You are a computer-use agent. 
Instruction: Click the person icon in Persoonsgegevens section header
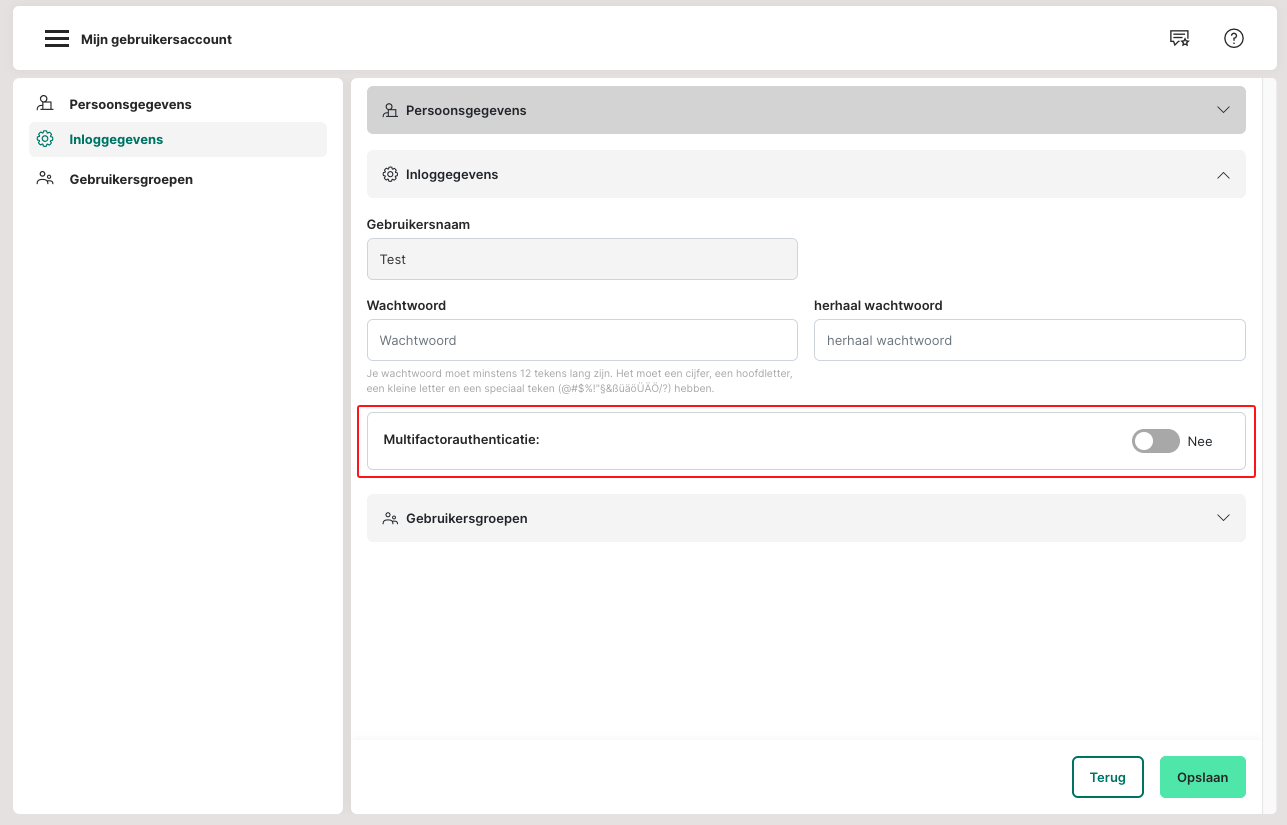point(390,110)
